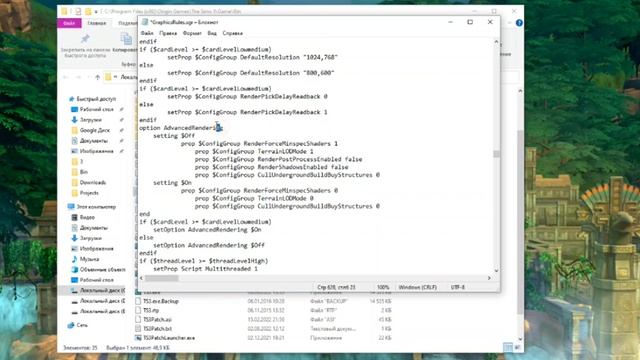Click the Музыка note icon in sidebar

pos(74,259)
